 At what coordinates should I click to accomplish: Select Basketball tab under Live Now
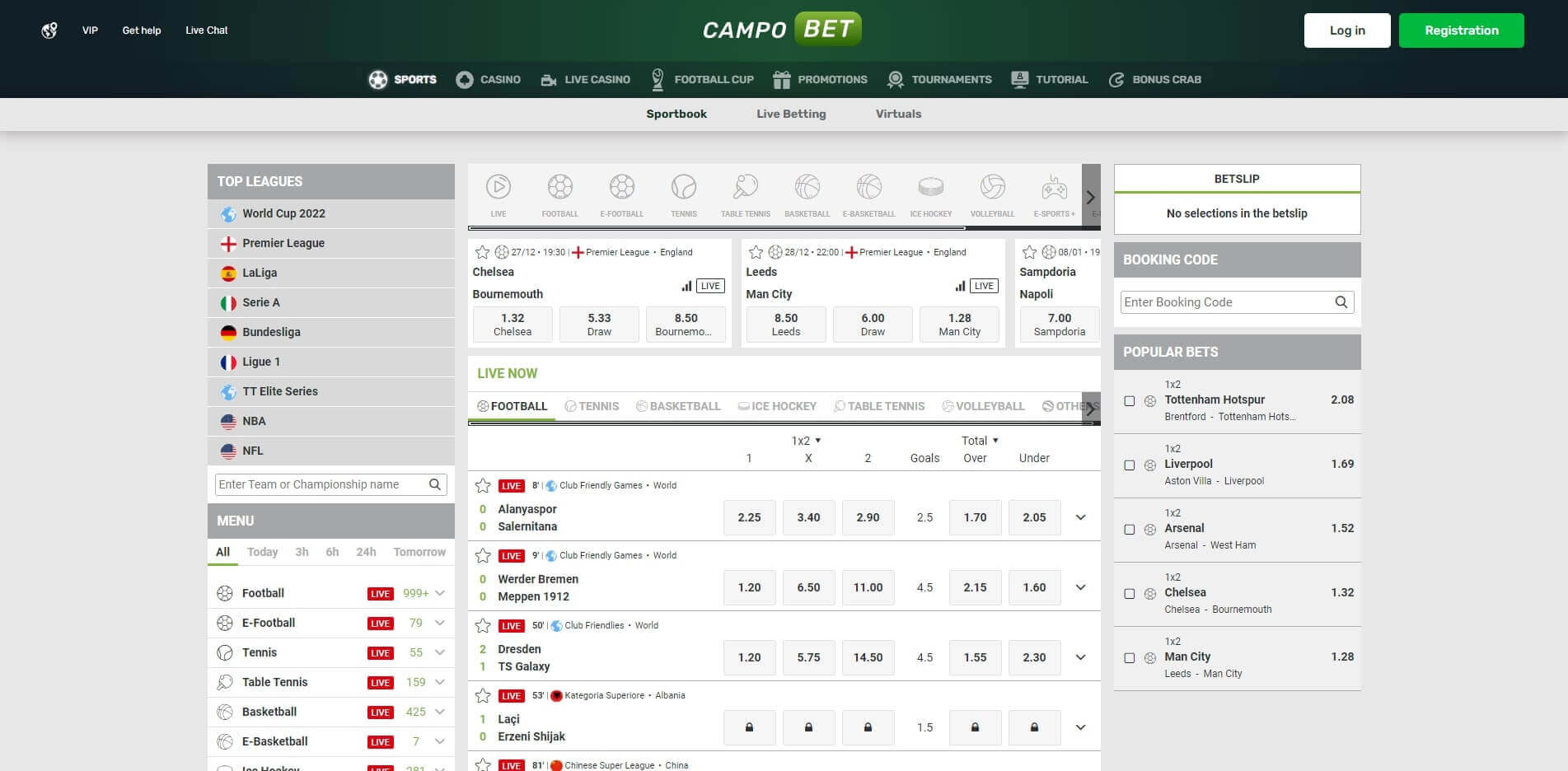[678, 406]
